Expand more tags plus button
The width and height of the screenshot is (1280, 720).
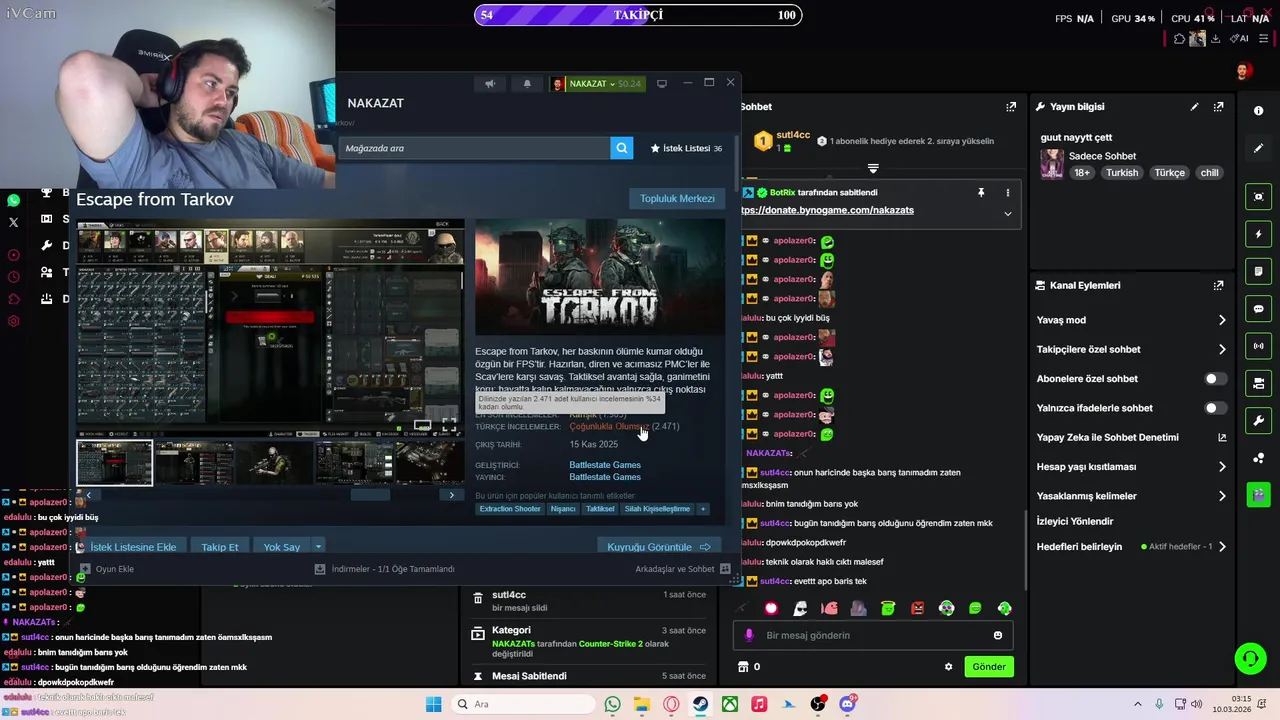[703, 509]
